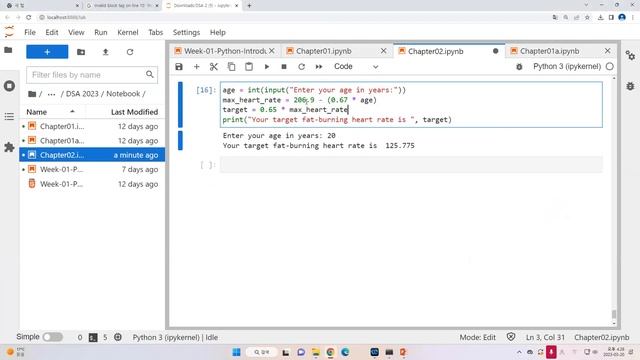This screenshot has height=360, width=640.
Task: Click notebook trust shield icon in status bar
Action: 511,337
